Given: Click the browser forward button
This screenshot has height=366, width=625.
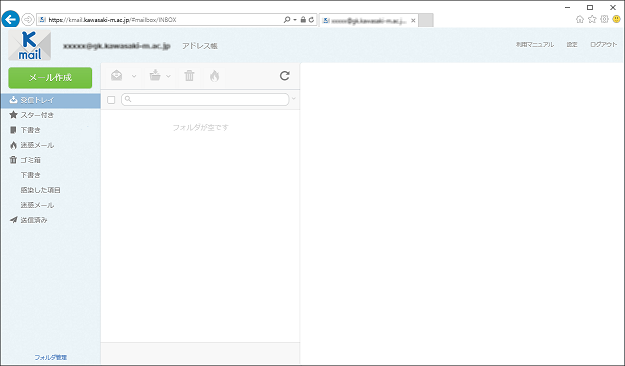Looking at the screenshot, I should pos(28,19).
